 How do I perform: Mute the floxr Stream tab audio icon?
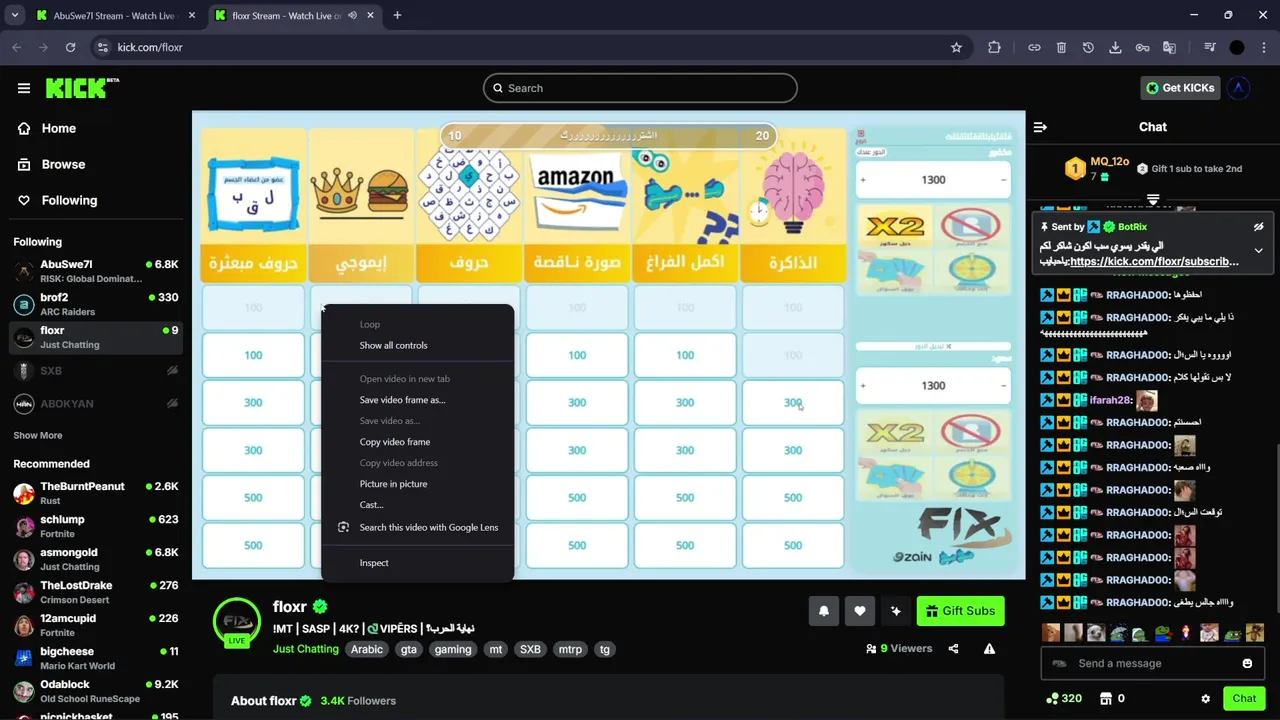tap(352, 16)
